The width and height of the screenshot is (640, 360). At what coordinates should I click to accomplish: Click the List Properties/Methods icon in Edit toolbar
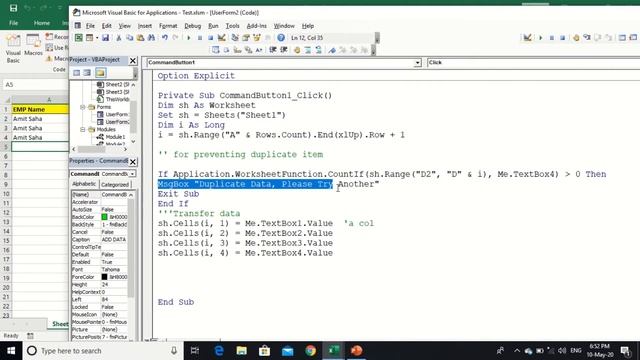coord(216,50)
